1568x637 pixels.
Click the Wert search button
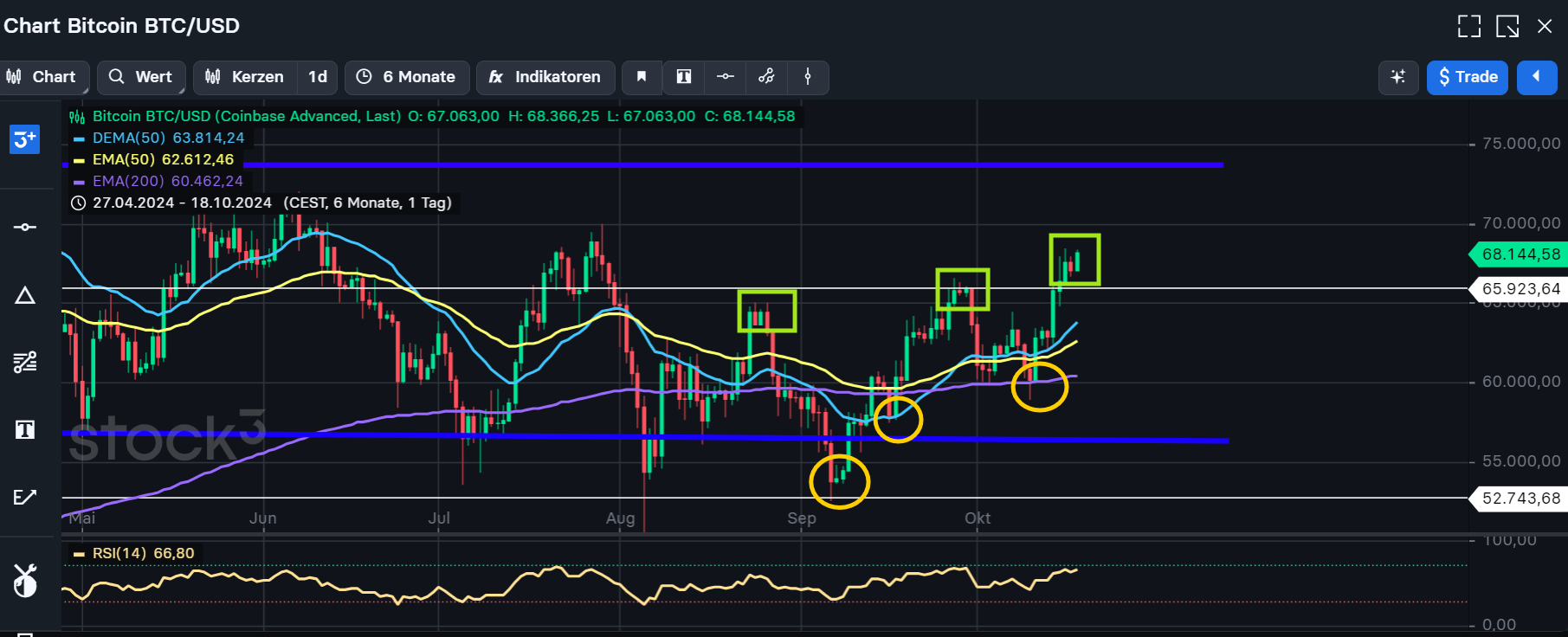(141, 77)
